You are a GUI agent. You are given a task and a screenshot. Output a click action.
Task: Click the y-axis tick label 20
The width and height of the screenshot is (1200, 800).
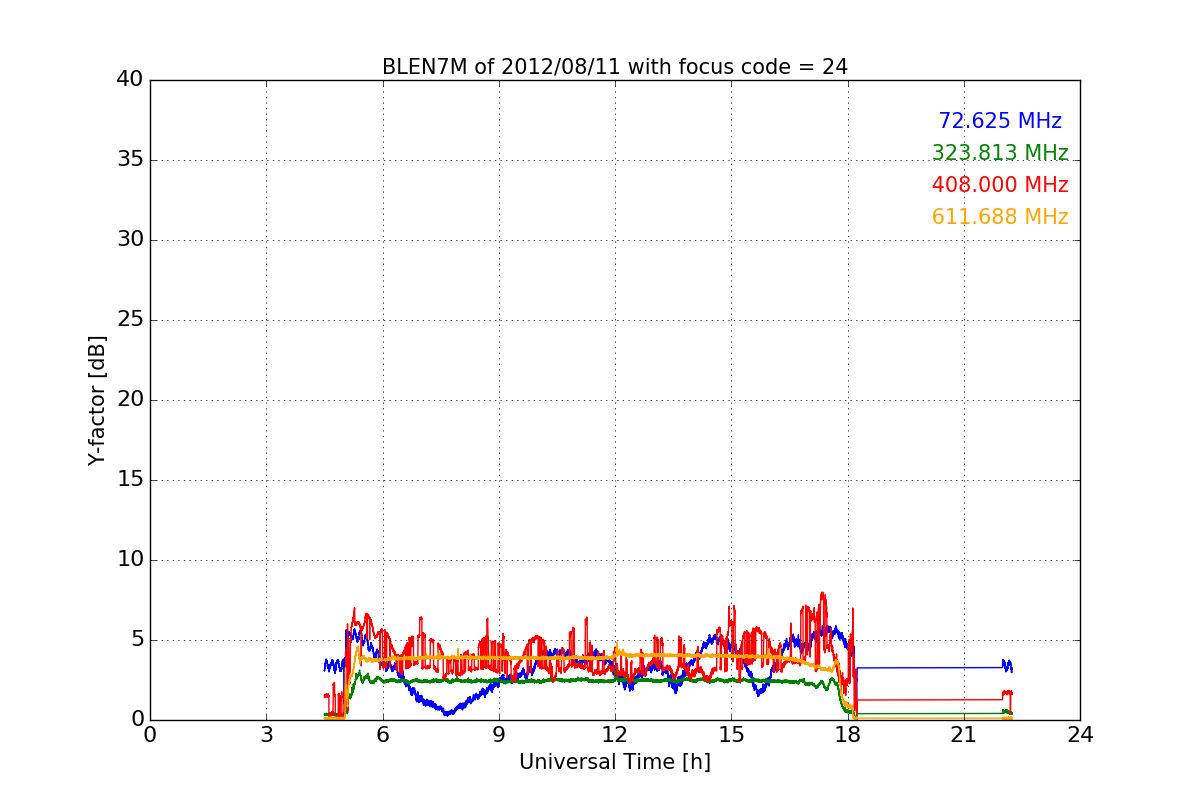click(x=129, y=400)
